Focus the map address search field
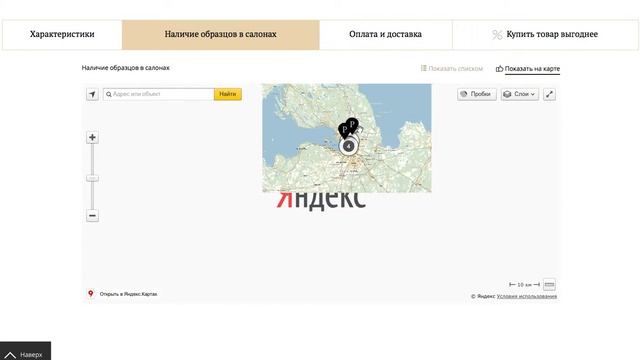Screen dimensions: 640x360 (x=158, y=94)
